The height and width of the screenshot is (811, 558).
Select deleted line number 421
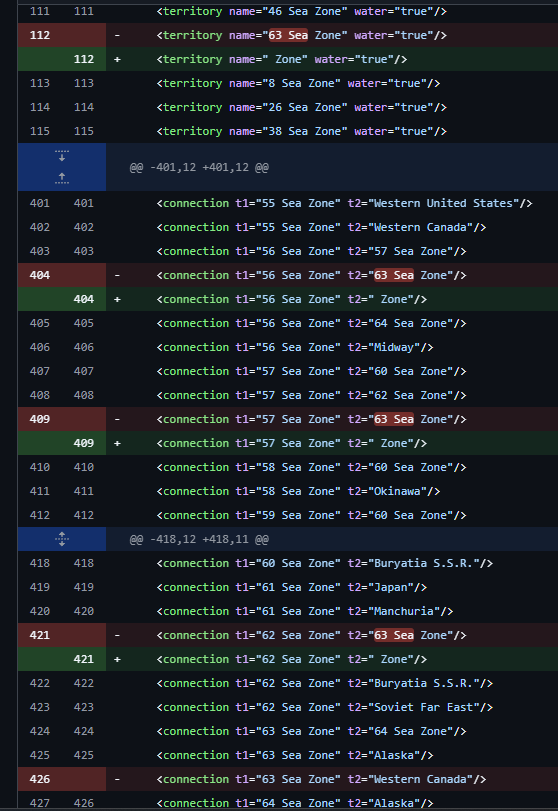[x=40, y=635]
